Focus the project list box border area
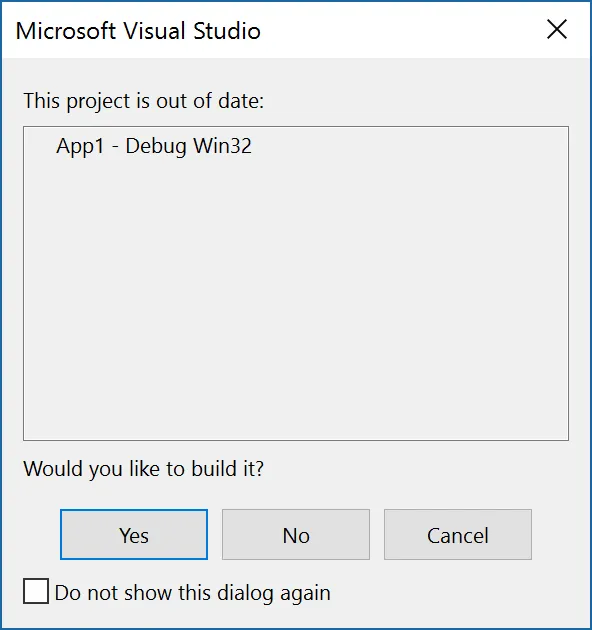The width and height of the screenshot is (592, 630). [296, 283]
